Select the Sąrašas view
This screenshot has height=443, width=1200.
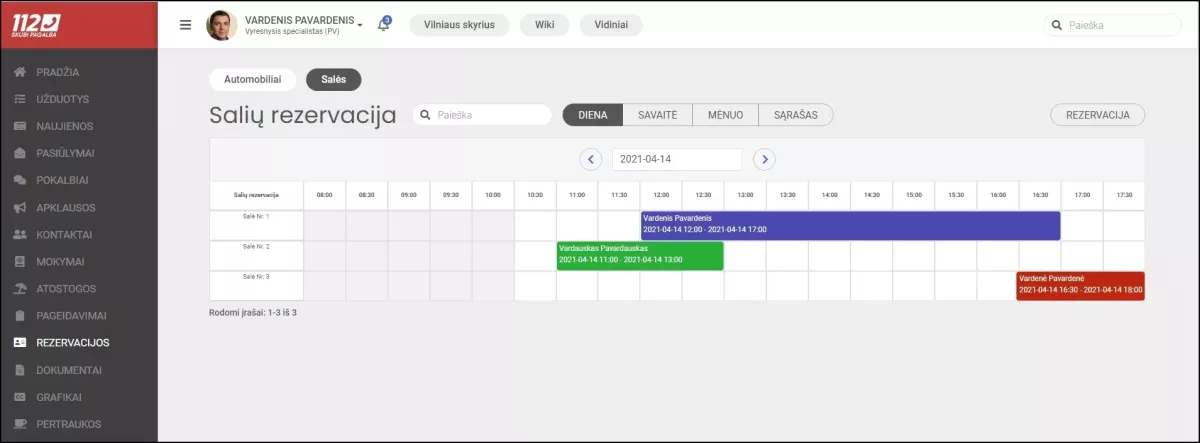click(795, 115)
